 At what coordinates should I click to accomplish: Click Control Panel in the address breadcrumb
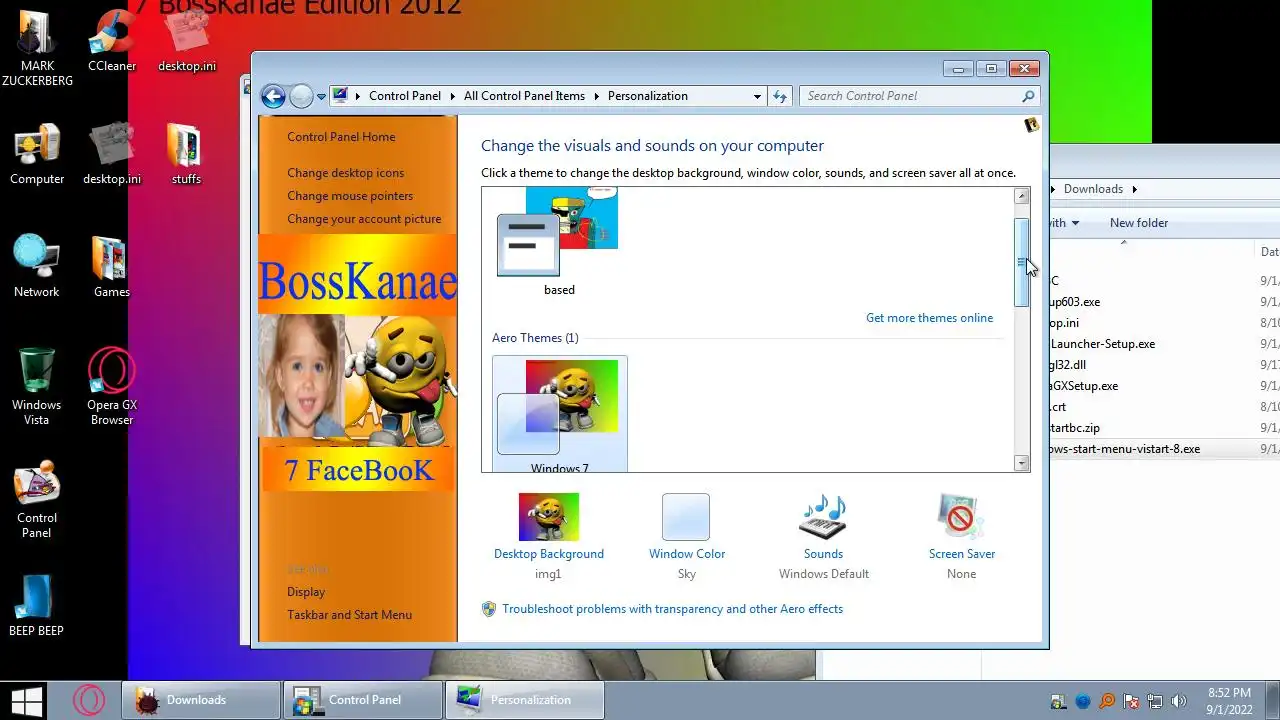click(405, 96)
